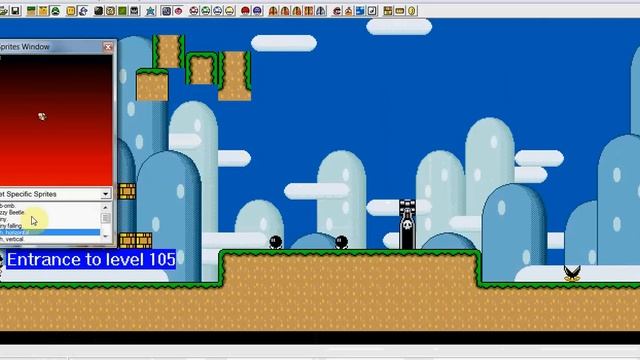Screen dimensions: 640x360
Task: Click the gold coin toolbar icon
Action: [x=411, y=11]
